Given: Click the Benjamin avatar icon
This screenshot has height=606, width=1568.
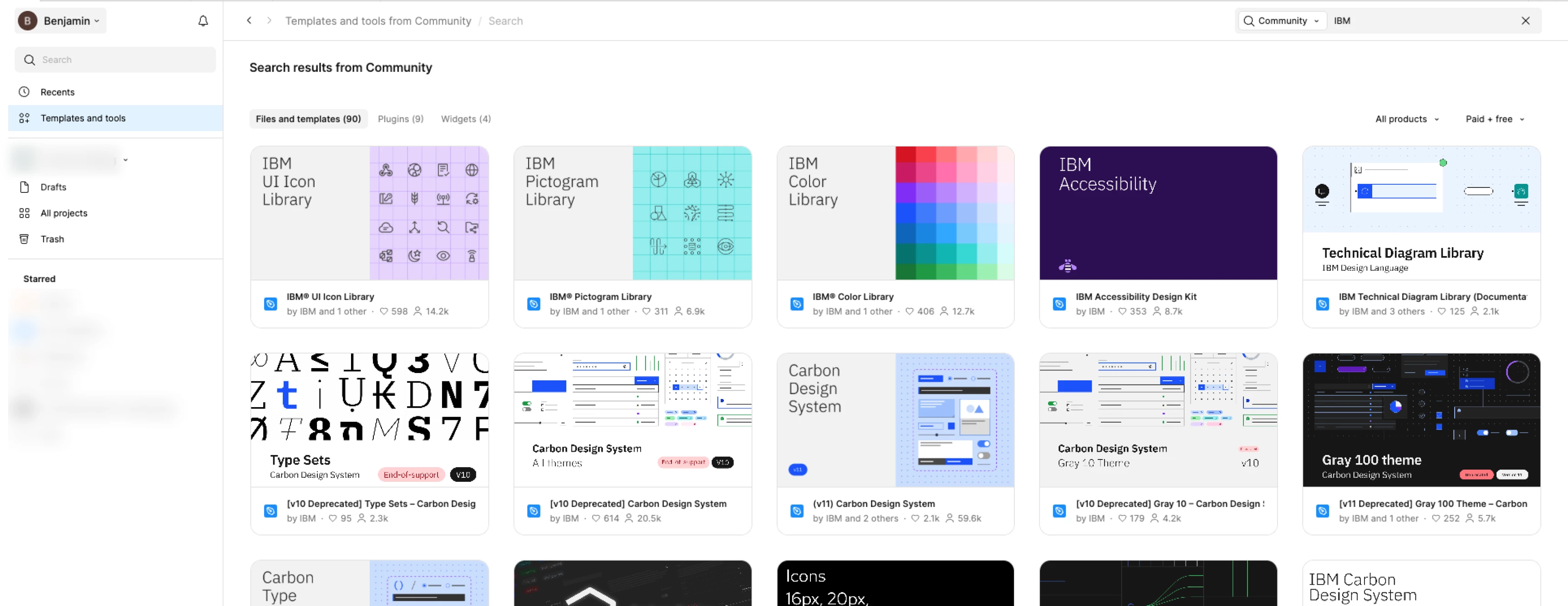Looking at the screenshot, I should coord(27,20).
